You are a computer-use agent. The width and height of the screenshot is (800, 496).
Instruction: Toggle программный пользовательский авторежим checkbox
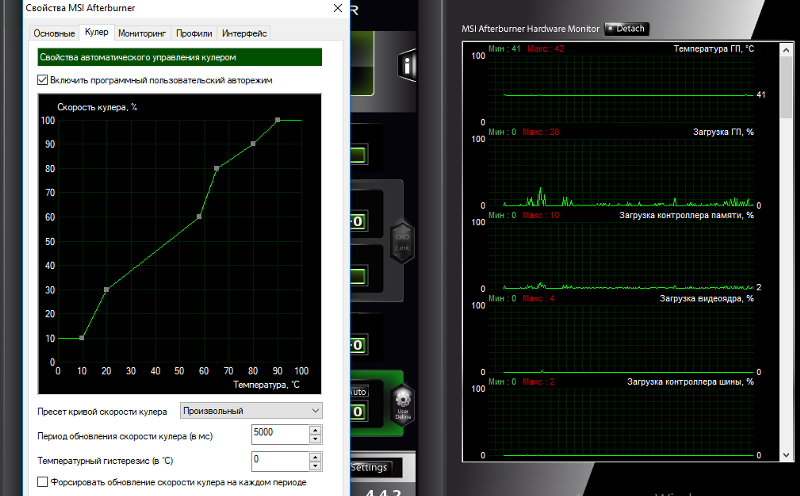coord(43,80)
